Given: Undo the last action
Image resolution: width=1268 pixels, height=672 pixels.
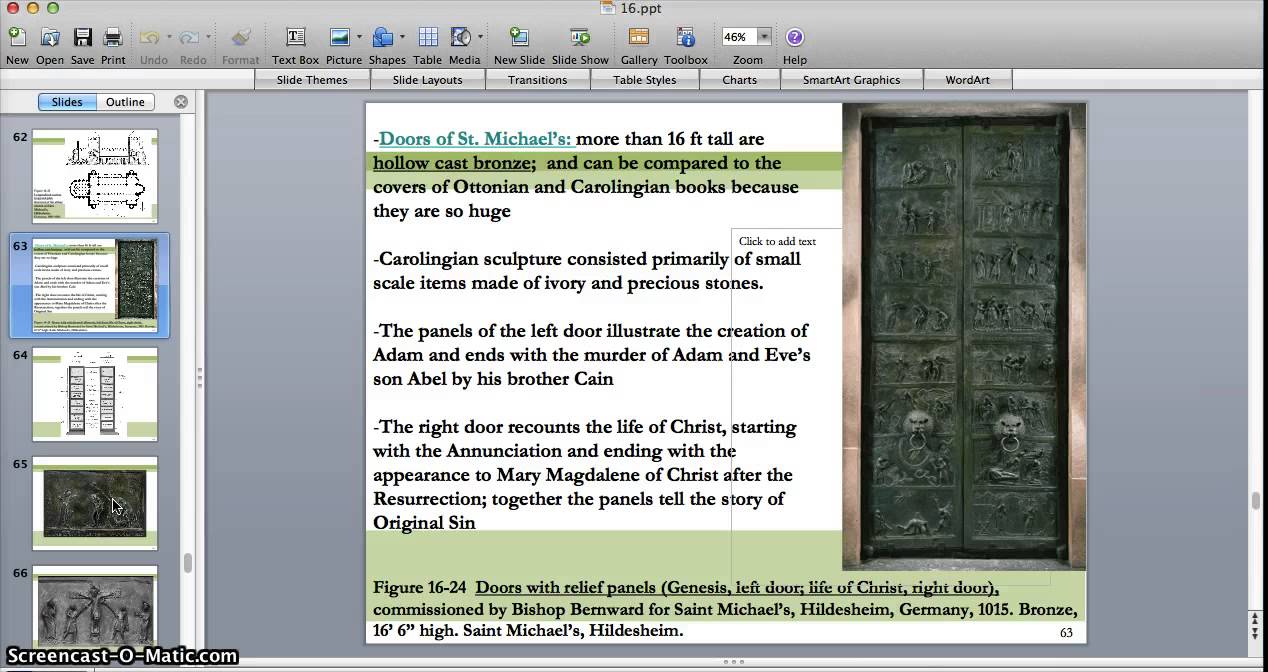Looking at the screenshot, I should (x=150, y=37).
